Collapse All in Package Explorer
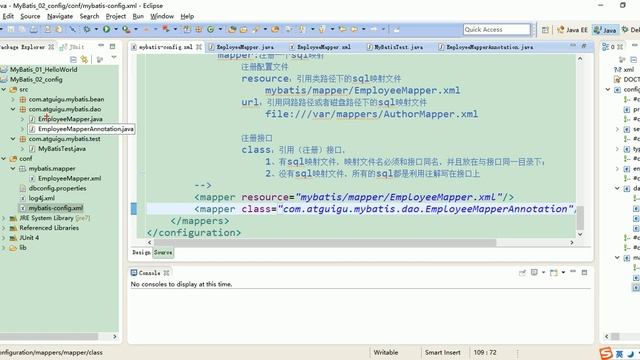Image resolution: width=640 pixels, height=360 pixels. point(73,60)
